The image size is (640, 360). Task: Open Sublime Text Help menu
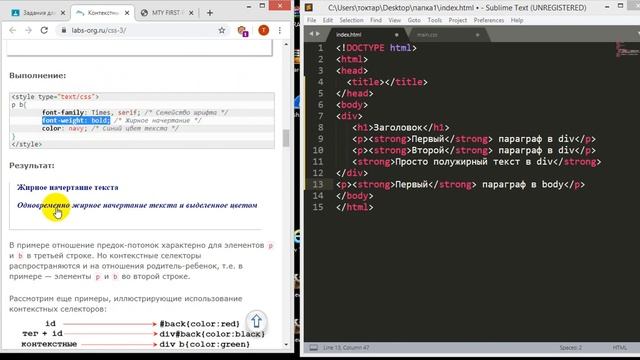[x=517, y=20]
